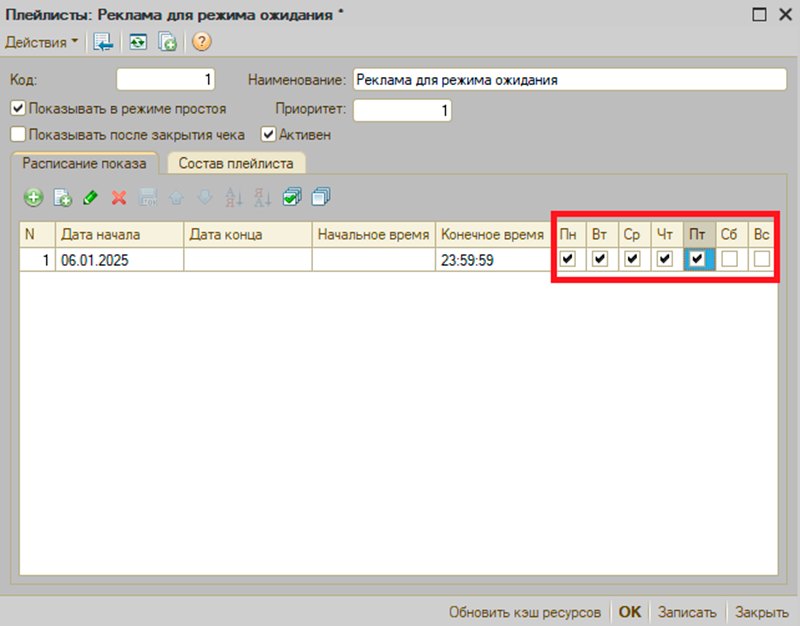Check all days with the set-flags icon
Viewport: 800px width, 626px height.
[x=292, y=197]
